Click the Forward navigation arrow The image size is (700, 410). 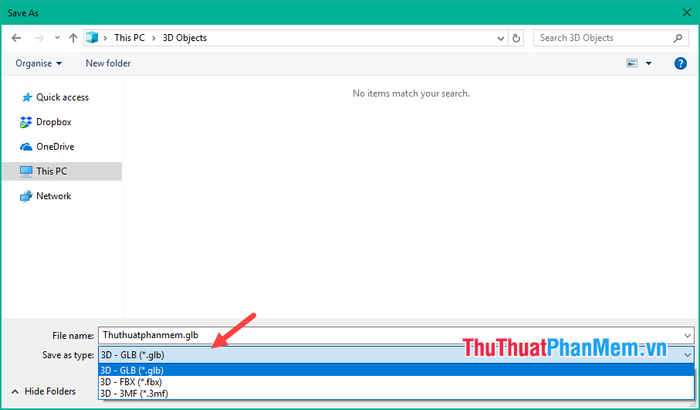point(39,38)
